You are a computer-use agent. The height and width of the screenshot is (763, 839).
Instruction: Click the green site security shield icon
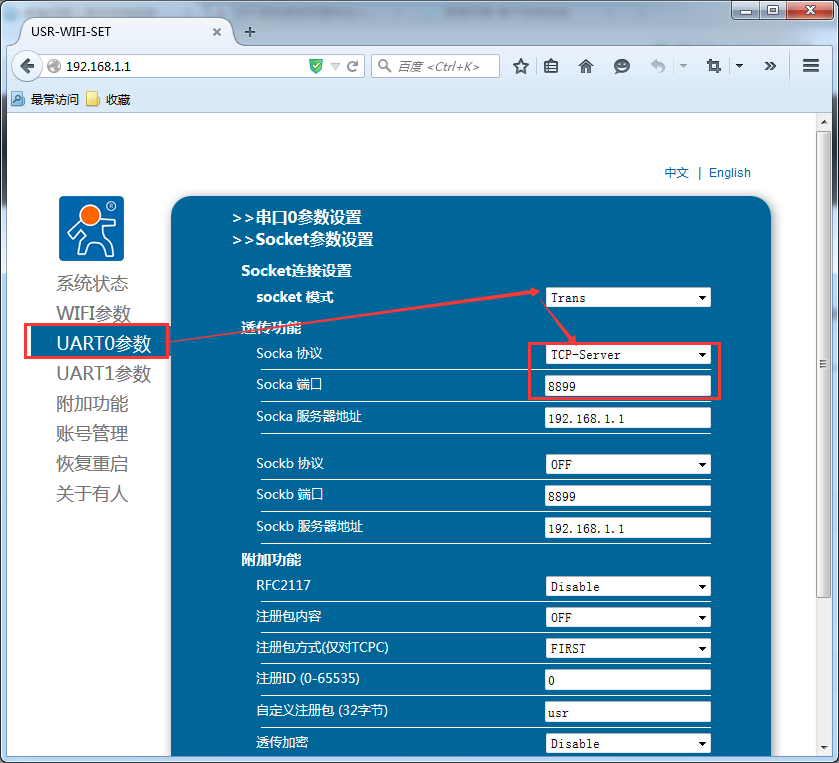(315, 66)
